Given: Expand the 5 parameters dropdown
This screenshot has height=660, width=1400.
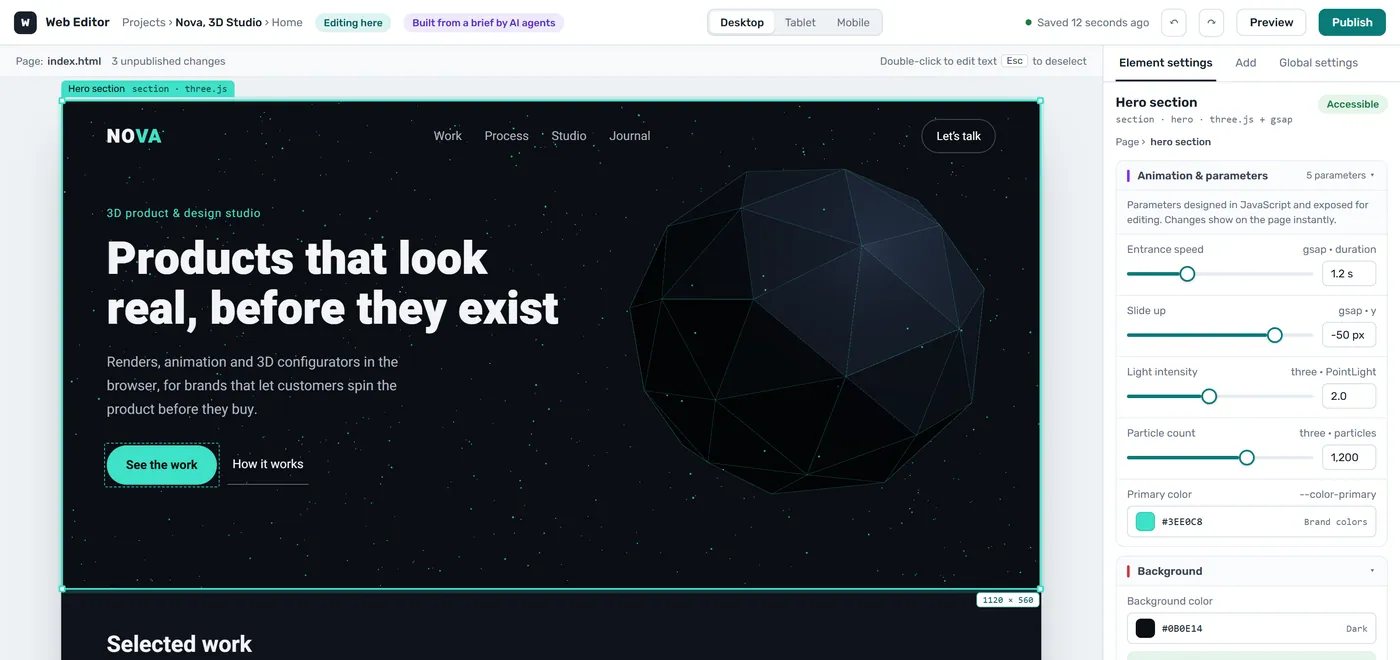Looking at the screenshot, I should click(x=1340, y=175).
